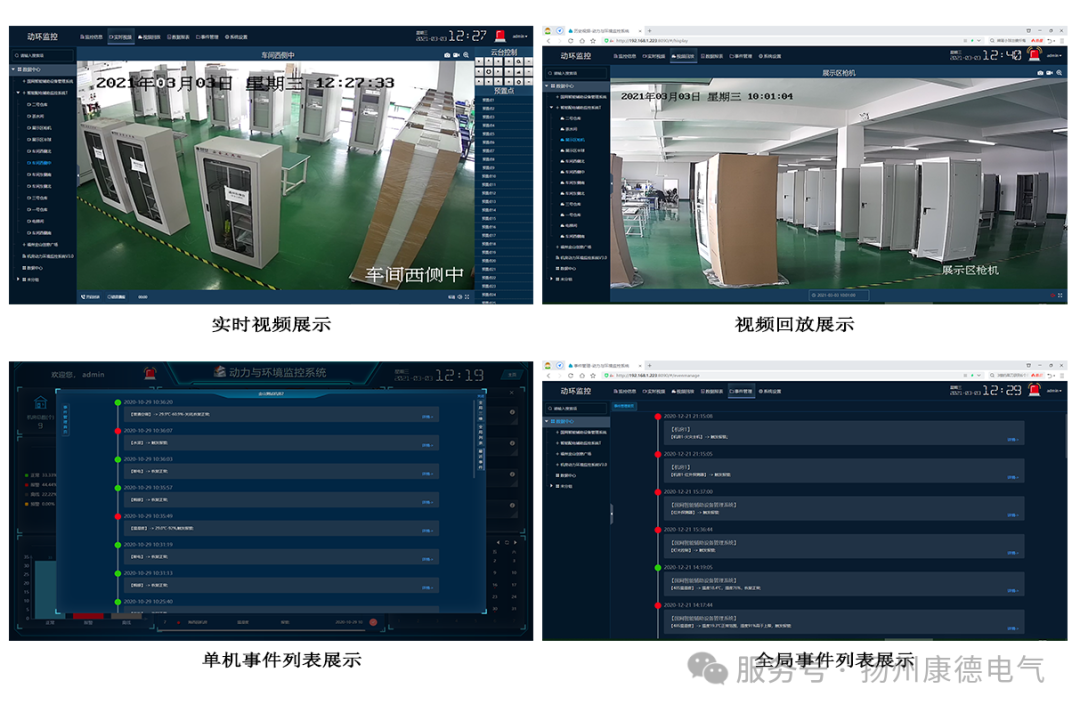1080x713 pixels.
Task: Click the house icon behind the single-device popup
Action: coord(41,402)
